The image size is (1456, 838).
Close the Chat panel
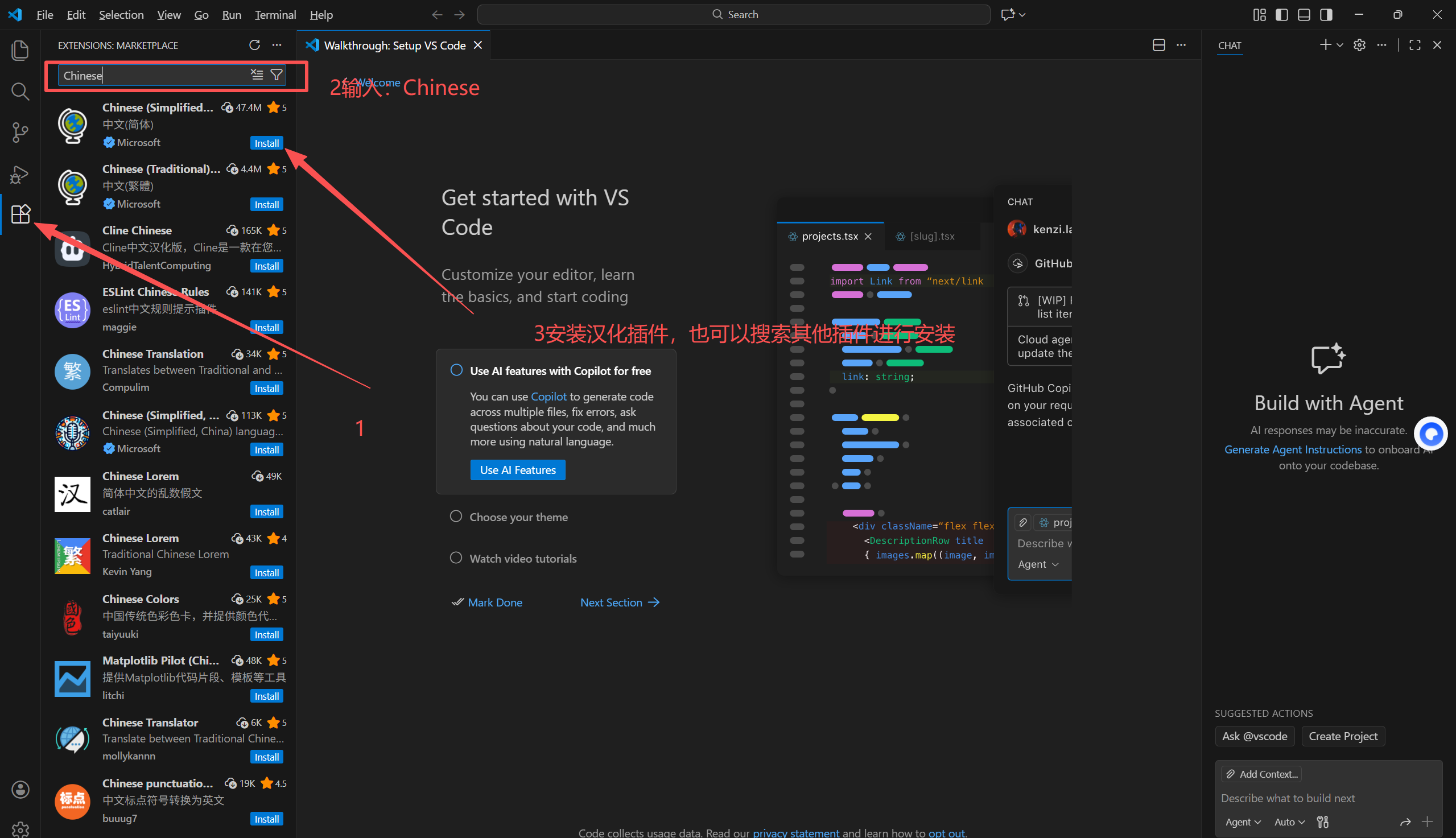click(1437, 45)
